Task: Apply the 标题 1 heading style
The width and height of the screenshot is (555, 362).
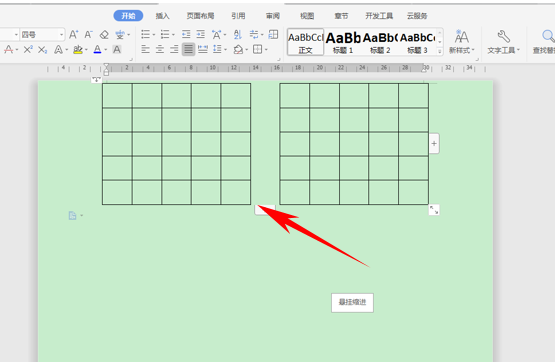Action: click(x=343, y=42)
